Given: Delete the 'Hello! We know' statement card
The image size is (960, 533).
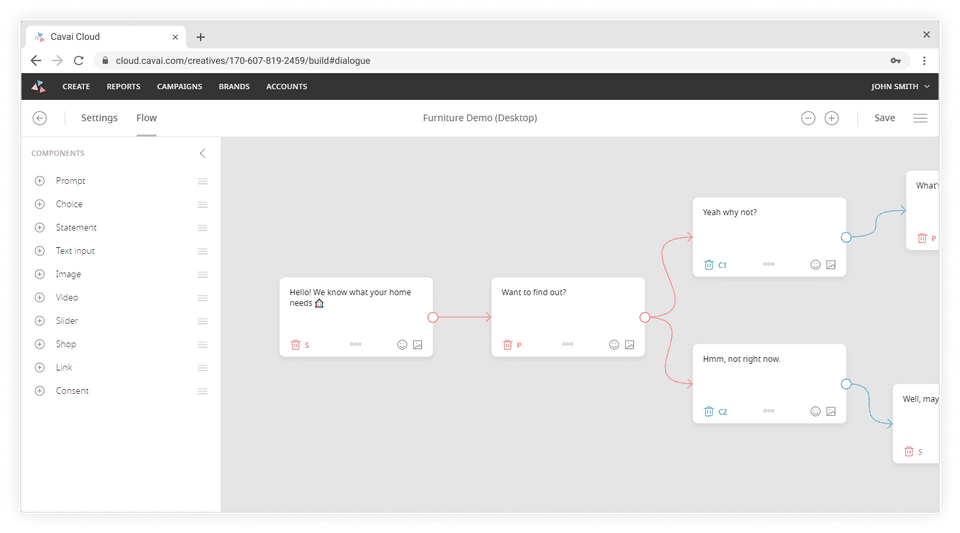Looking at the screenshot, I should 296,345.
